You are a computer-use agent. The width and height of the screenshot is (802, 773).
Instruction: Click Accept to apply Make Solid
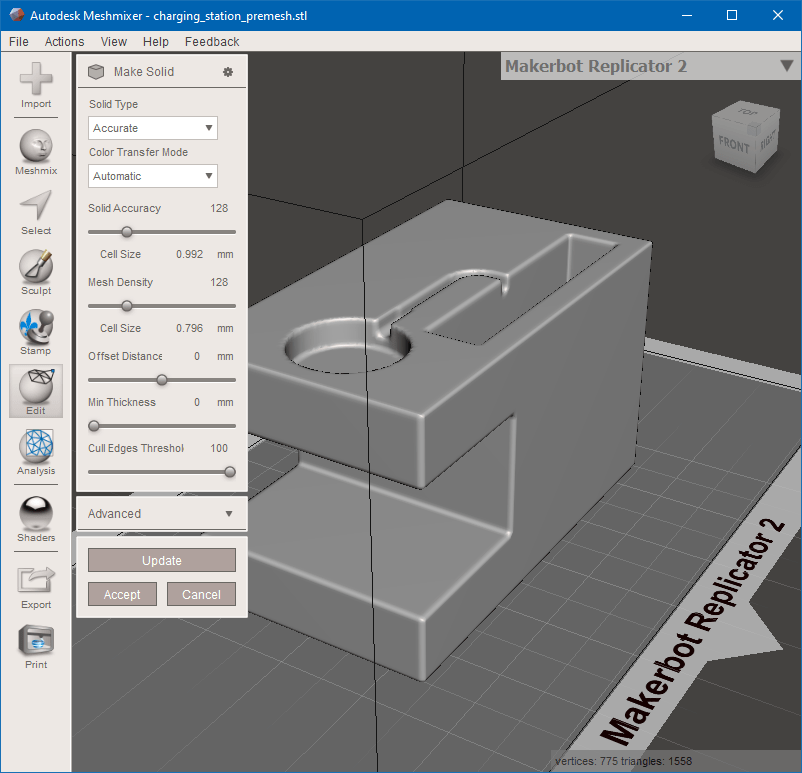tap(122, 594)
